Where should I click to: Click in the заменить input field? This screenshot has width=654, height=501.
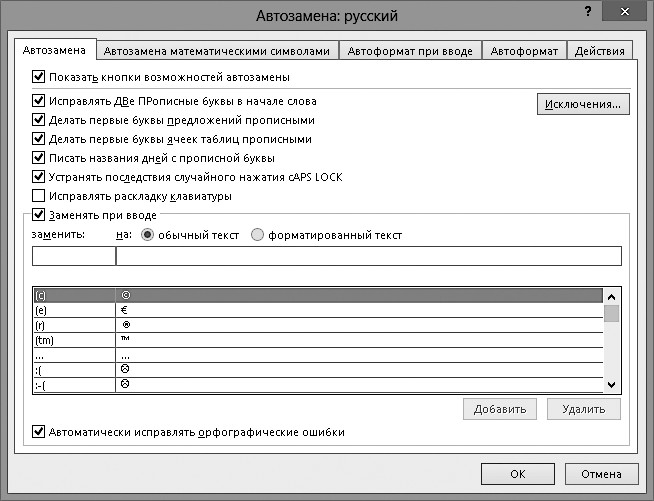(74, 256)
